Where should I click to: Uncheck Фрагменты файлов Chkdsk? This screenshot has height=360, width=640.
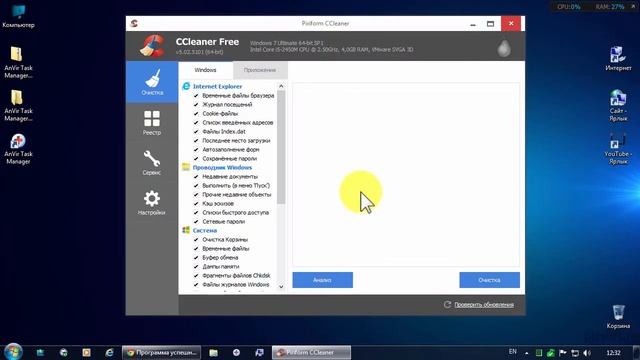point(196,276)
